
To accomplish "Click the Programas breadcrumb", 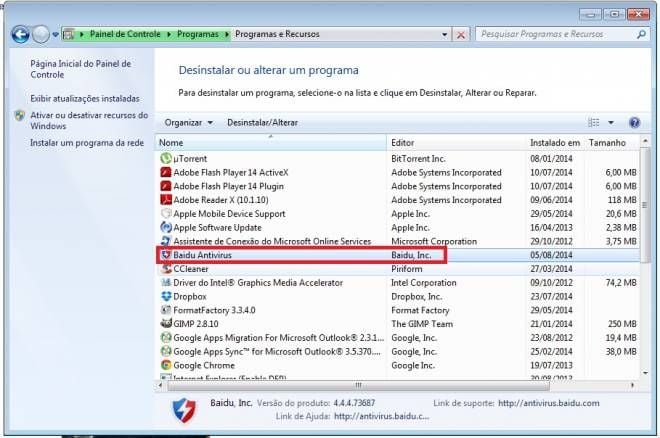I will pyautogui.click(x=197, y=34).
